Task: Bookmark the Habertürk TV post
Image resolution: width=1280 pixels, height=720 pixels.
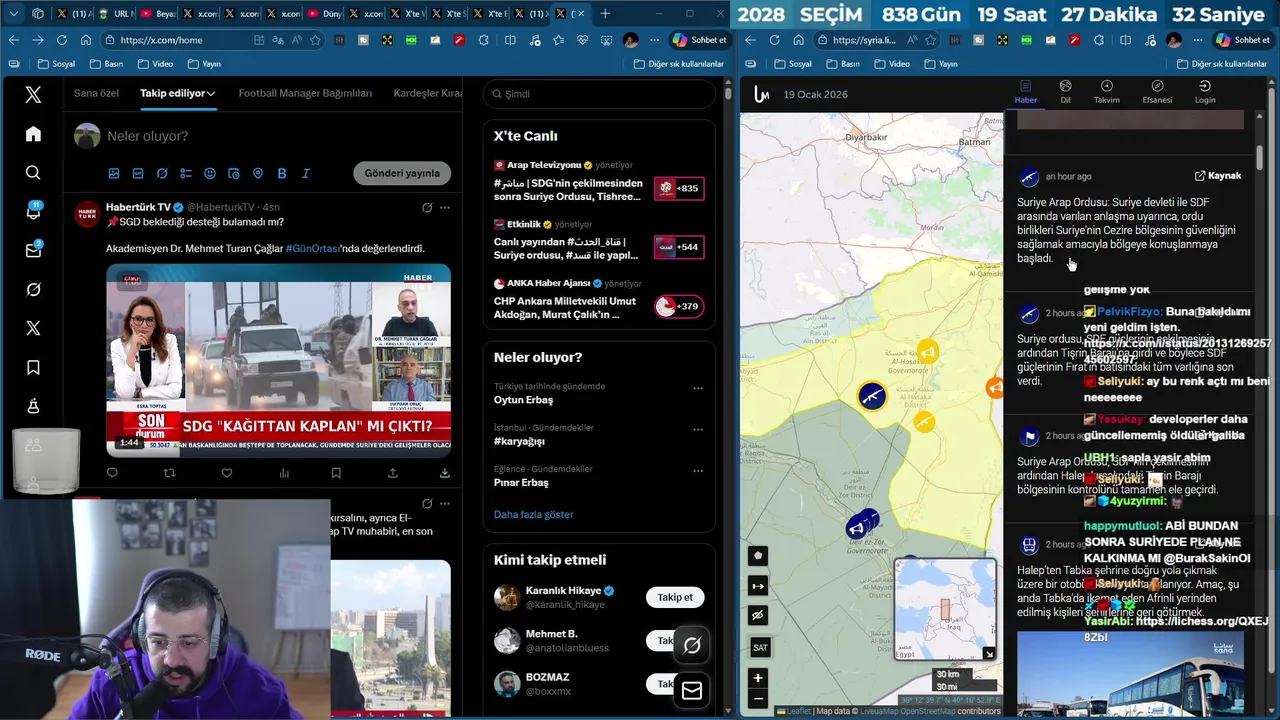Action: tap(336, 473)
